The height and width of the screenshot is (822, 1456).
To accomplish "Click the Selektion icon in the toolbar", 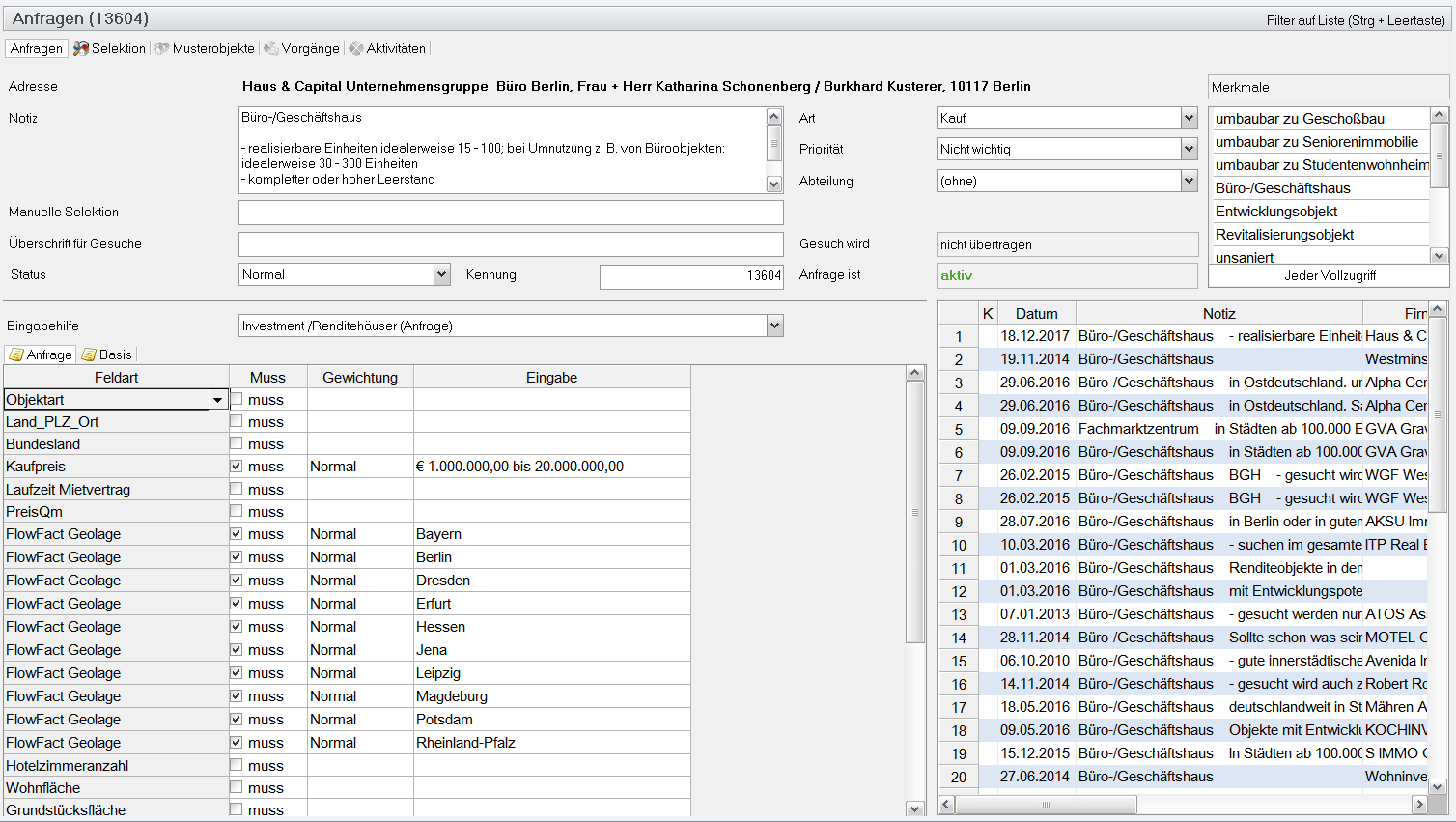I will pos(81,48).
